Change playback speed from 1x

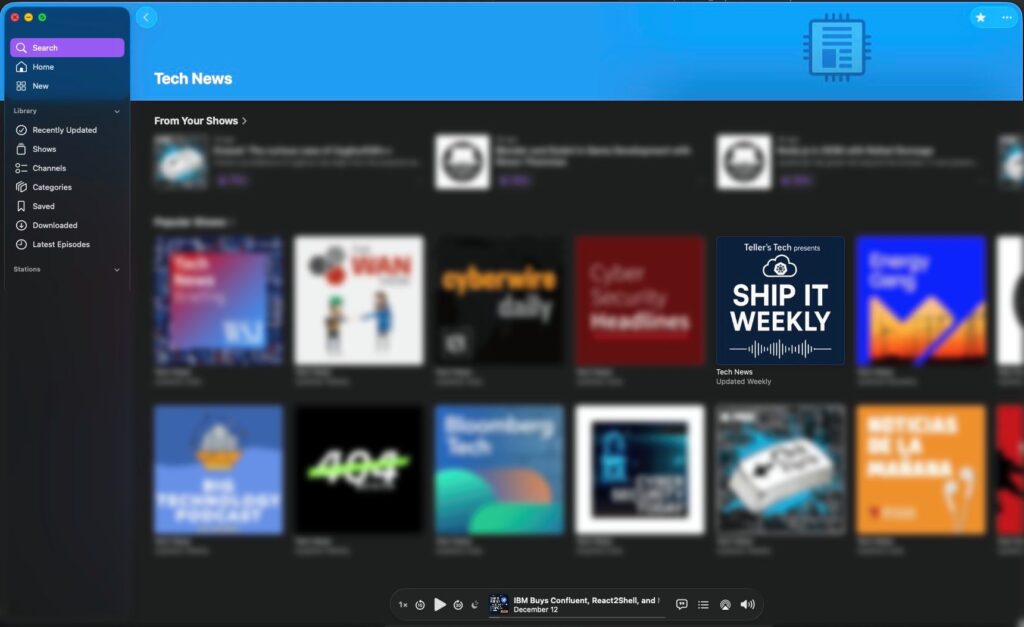tap(403, 604)
